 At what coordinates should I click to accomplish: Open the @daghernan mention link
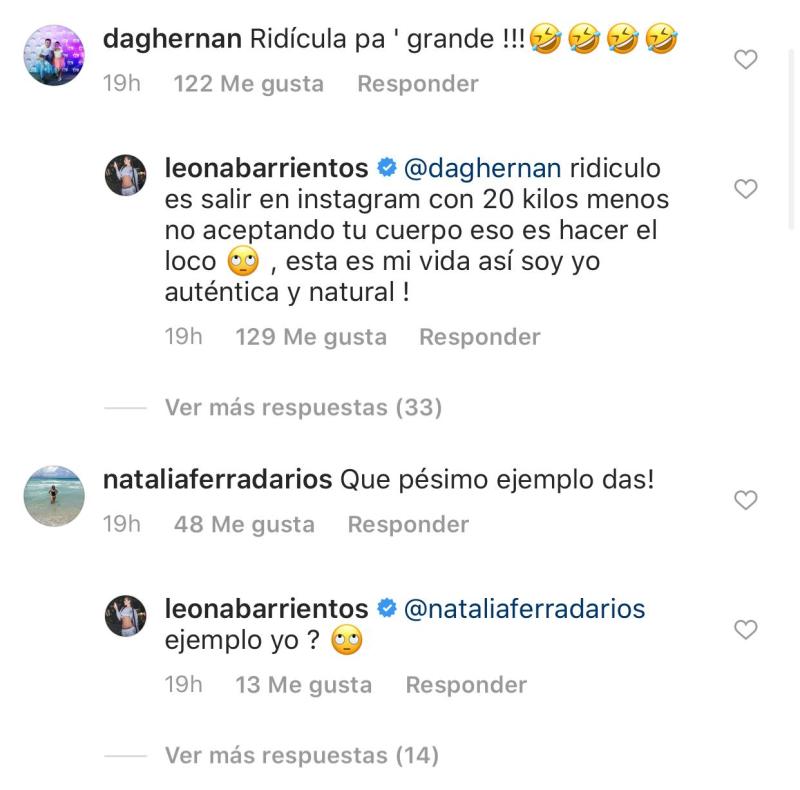(482, 168)
